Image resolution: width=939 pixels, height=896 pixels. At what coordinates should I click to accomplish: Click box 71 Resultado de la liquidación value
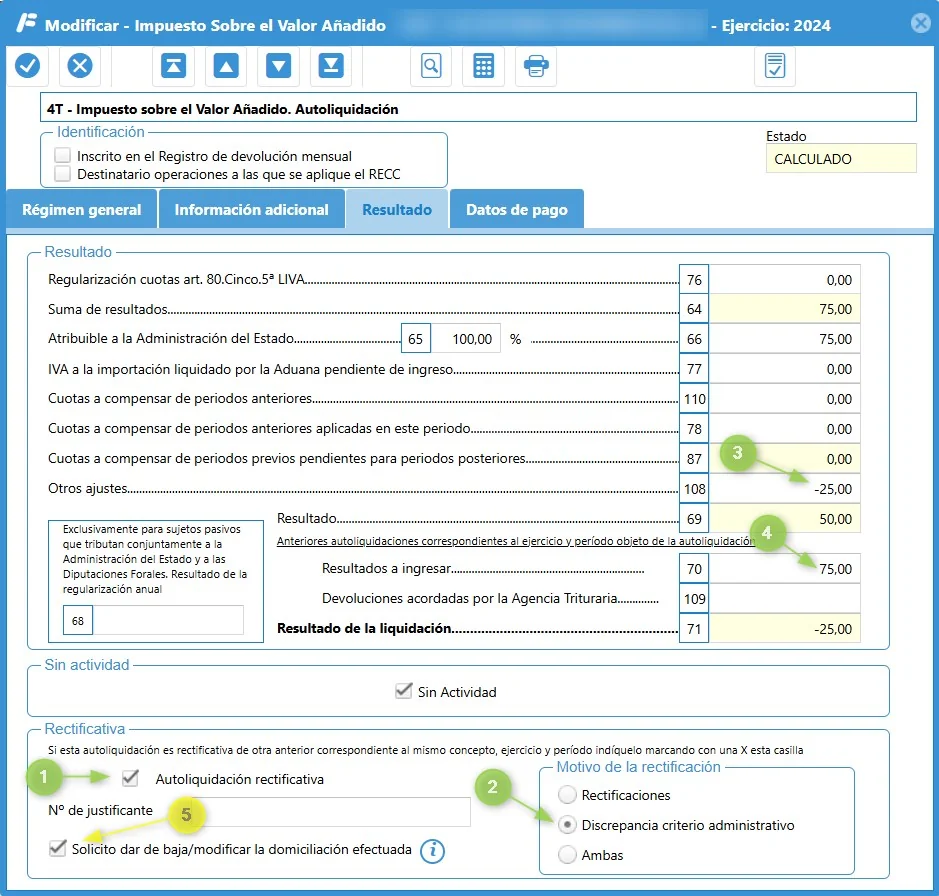click(784, 628)
